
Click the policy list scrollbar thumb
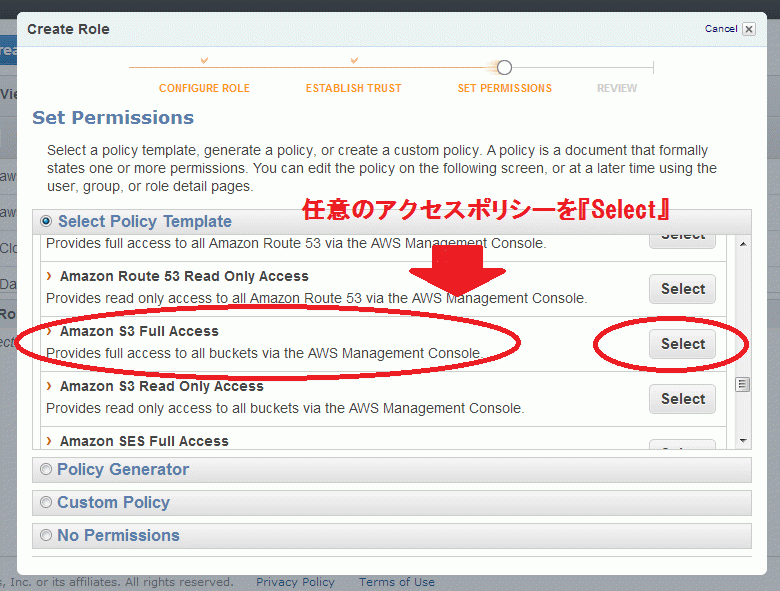[x=743, y=385]
